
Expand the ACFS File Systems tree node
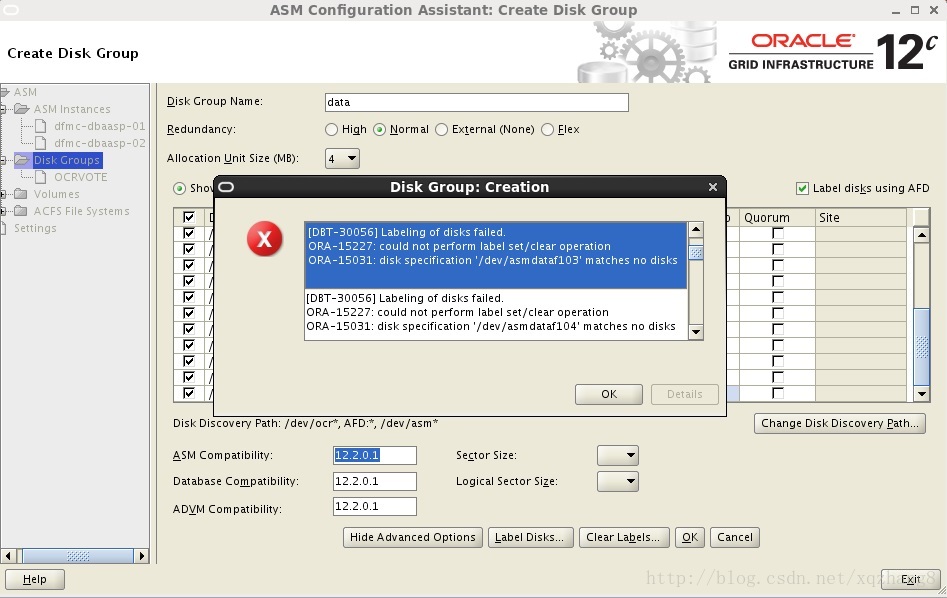click(3, 211)
